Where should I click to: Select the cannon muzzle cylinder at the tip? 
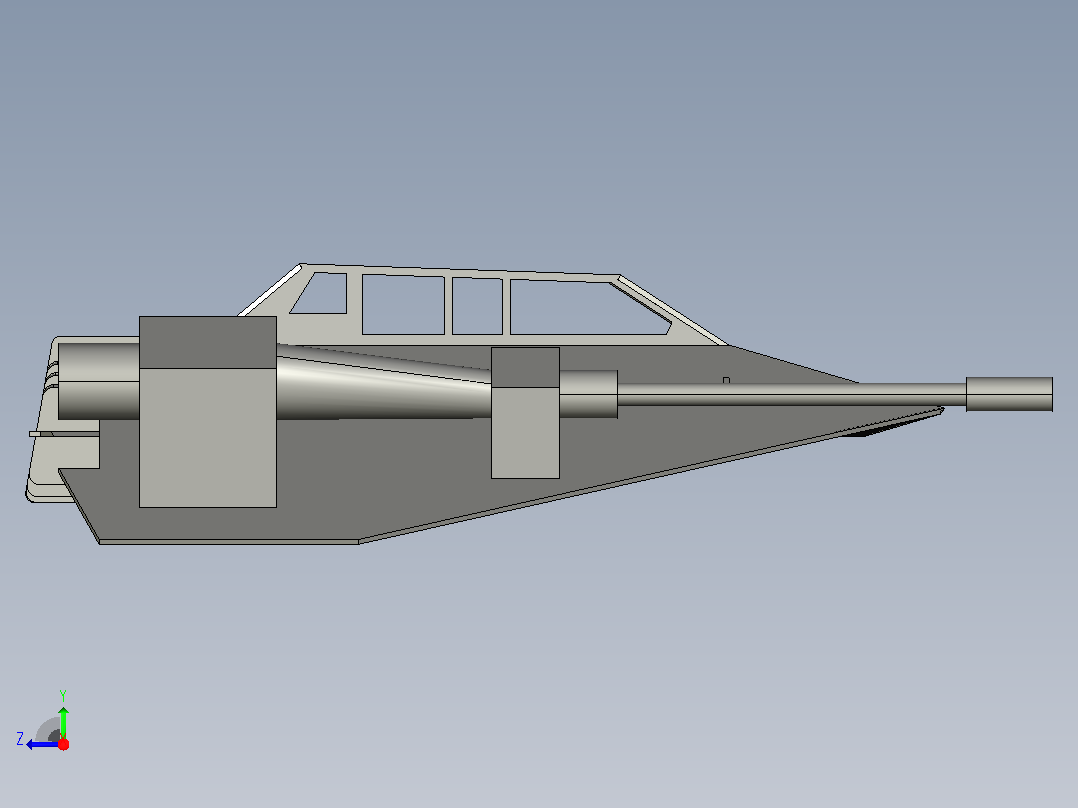tap(1009, 394)
